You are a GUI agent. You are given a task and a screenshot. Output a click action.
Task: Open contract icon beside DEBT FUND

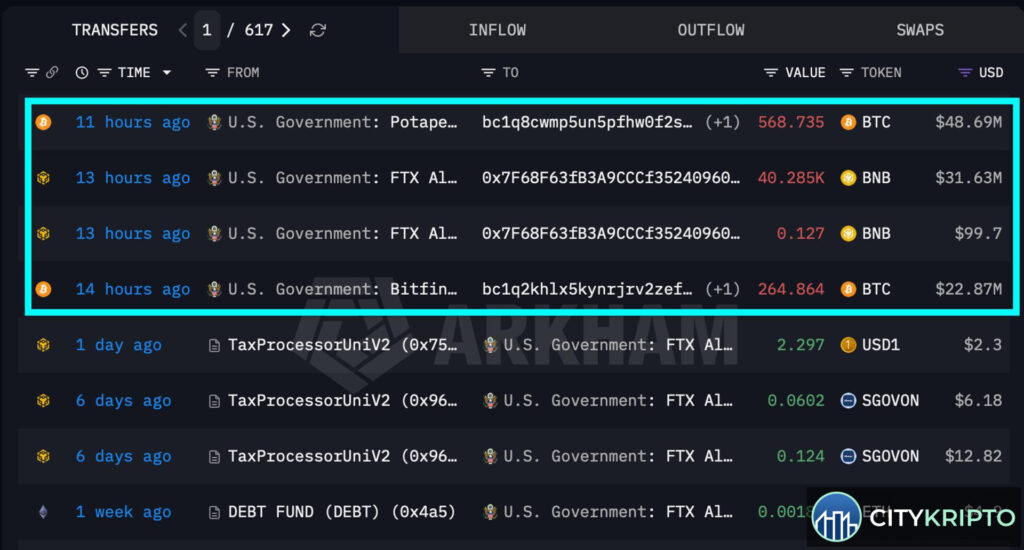214,512
